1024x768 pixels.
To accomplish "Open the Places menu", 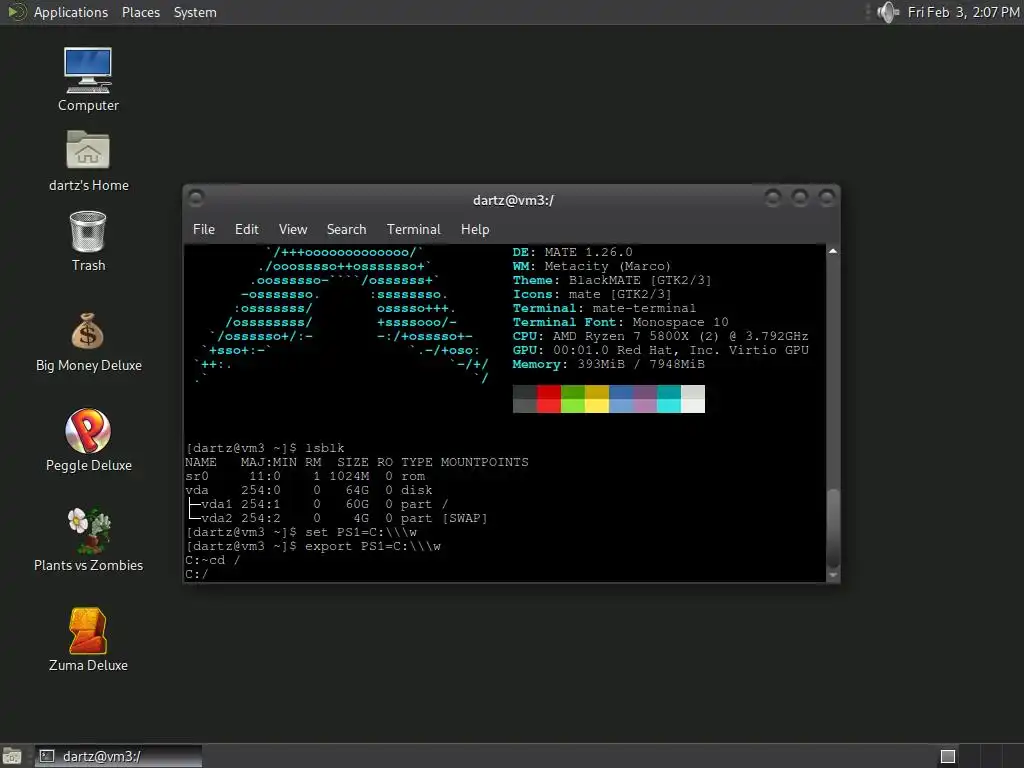I will coord(140,12).
